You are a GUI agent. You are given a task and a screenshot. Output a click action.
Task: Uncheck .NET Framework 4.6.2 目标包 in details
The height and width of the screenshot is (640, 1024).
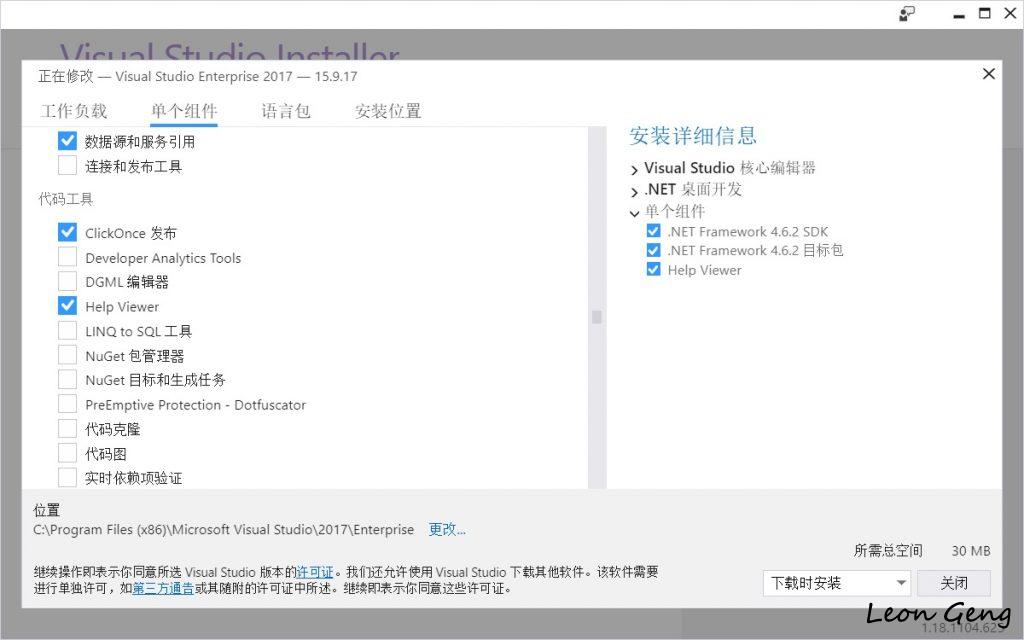click(x=653, y=250)
